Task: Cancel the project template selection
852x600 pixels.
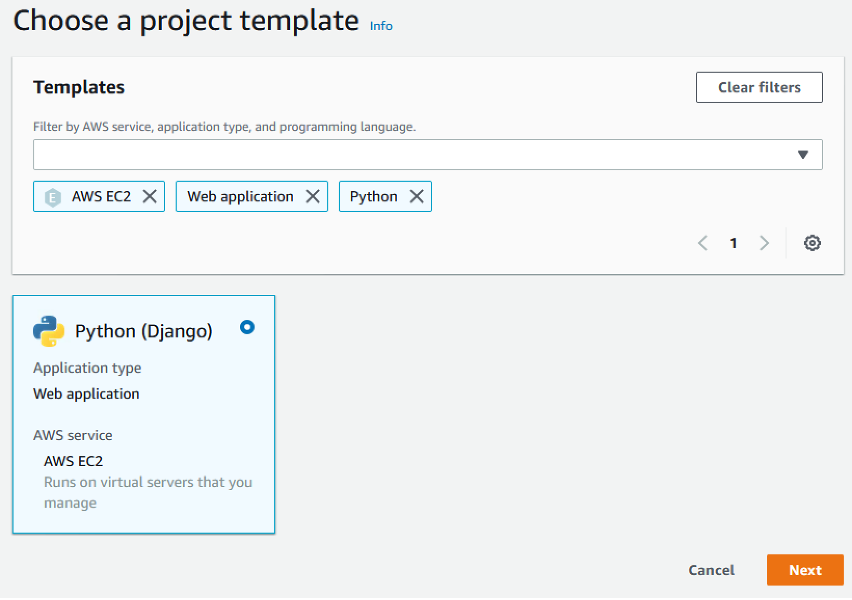Action: pyautogui.click(x=711, y=570)
